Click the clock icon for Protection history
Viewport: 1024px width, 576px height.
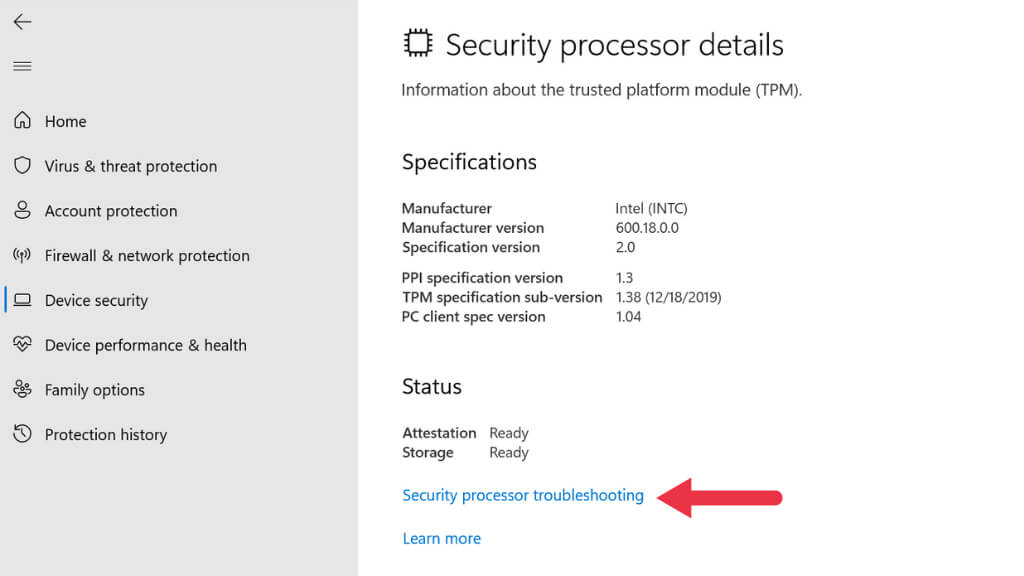tap(22, 434)
